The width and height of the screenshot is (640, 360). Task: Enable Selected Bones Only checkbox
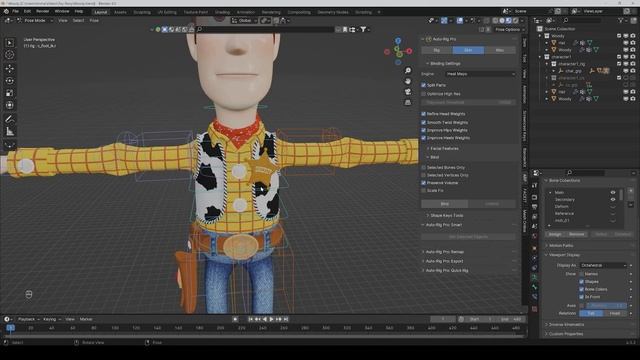click(424, 167)
